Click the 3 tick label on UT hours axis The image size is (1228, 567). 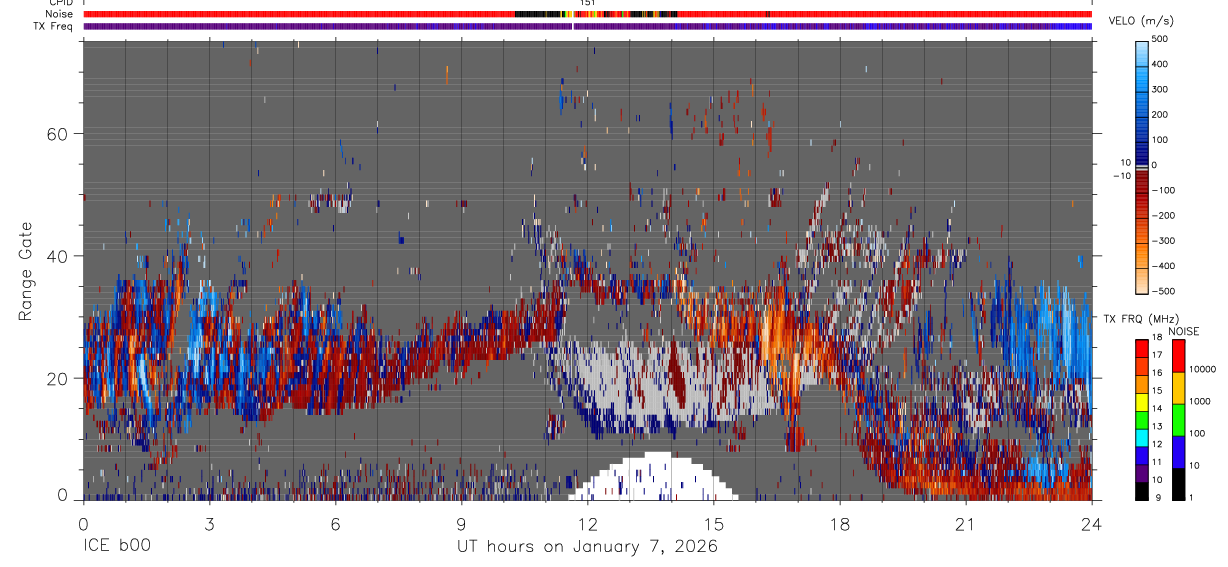click(209, 524)
